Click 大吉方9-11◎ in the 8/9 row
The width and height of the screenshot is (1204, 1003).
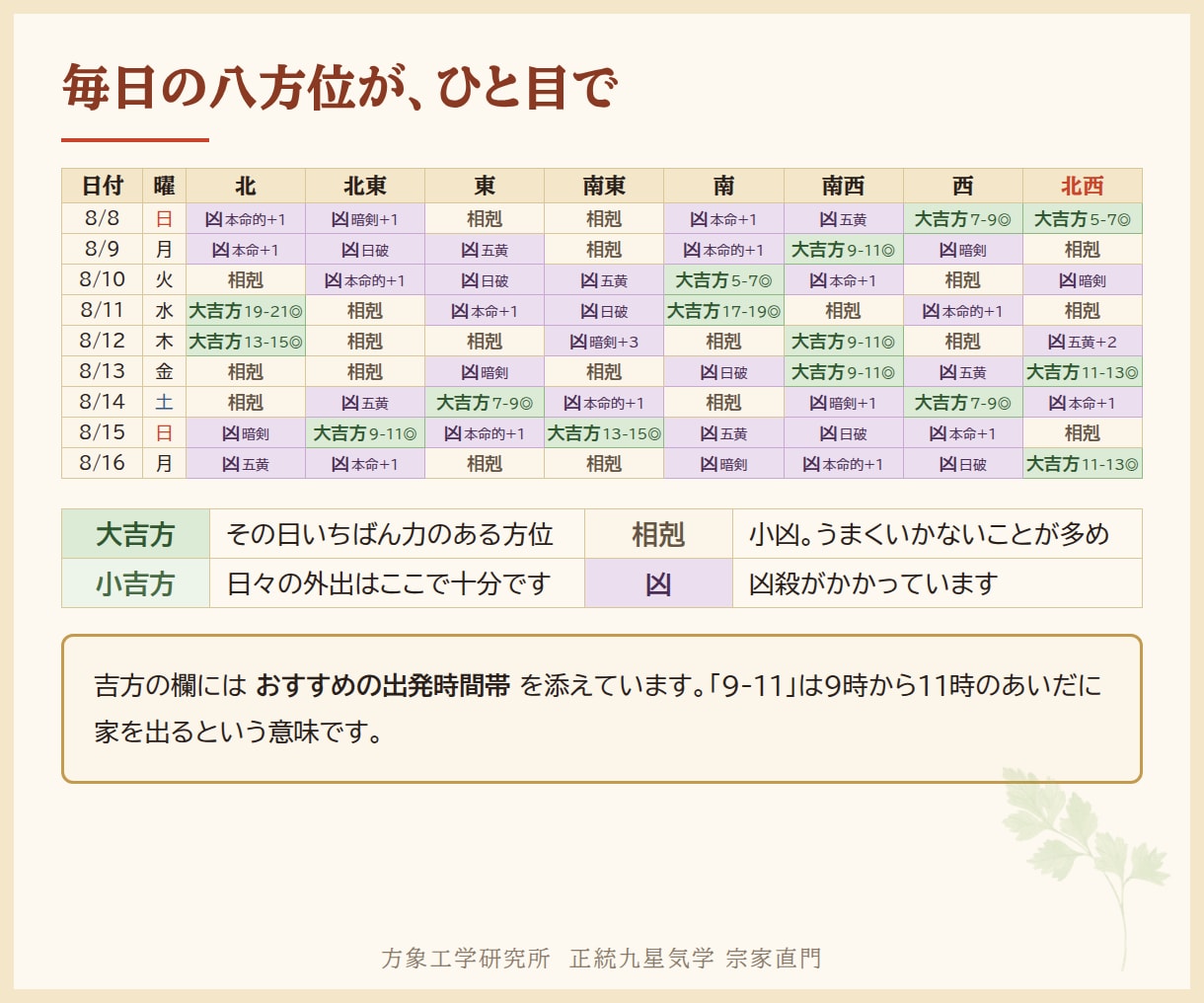click(x=844, y=249)
